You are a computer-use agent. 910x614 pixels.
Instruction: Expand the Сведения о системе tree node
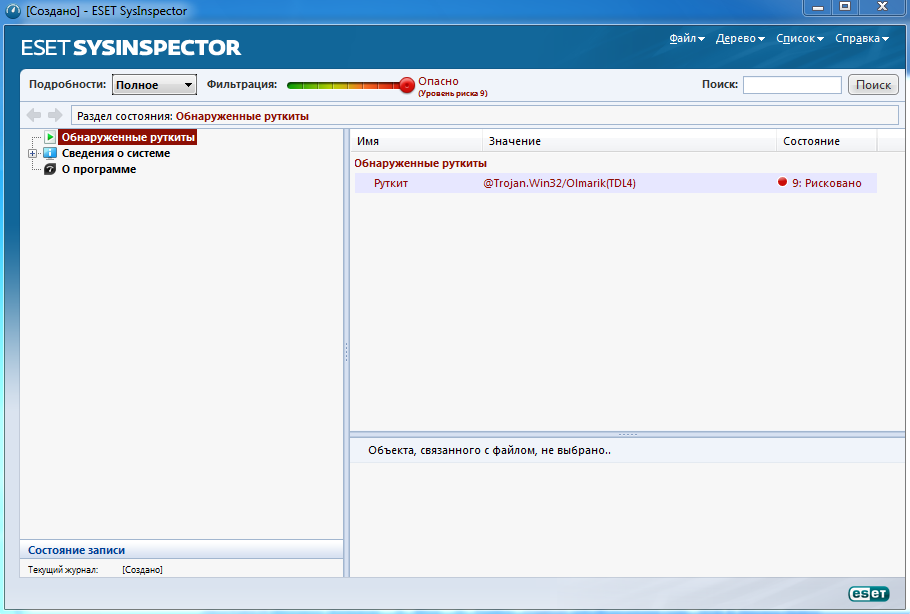(x=32, y=154)
